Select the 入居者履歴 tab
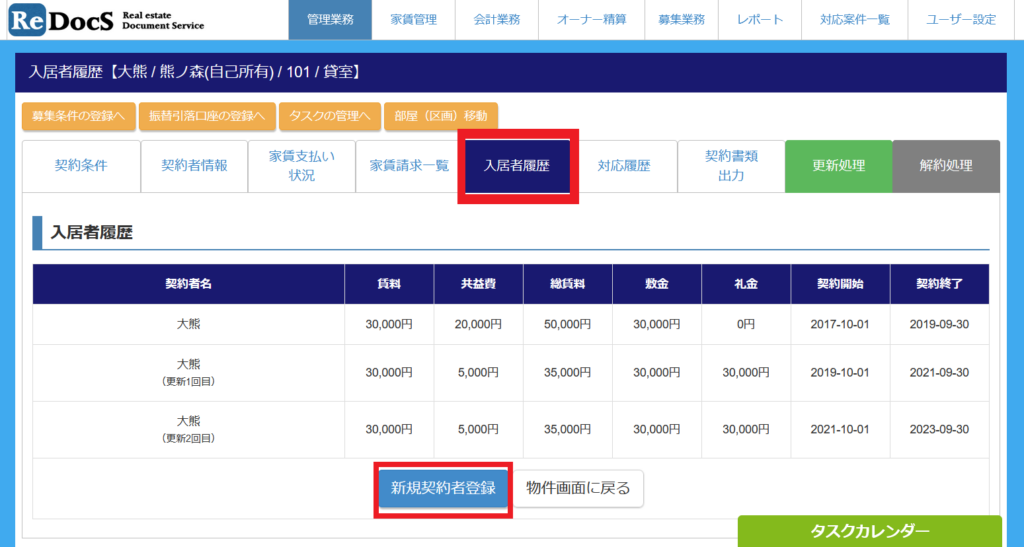The image size is (1024, 547). [517, 166]
